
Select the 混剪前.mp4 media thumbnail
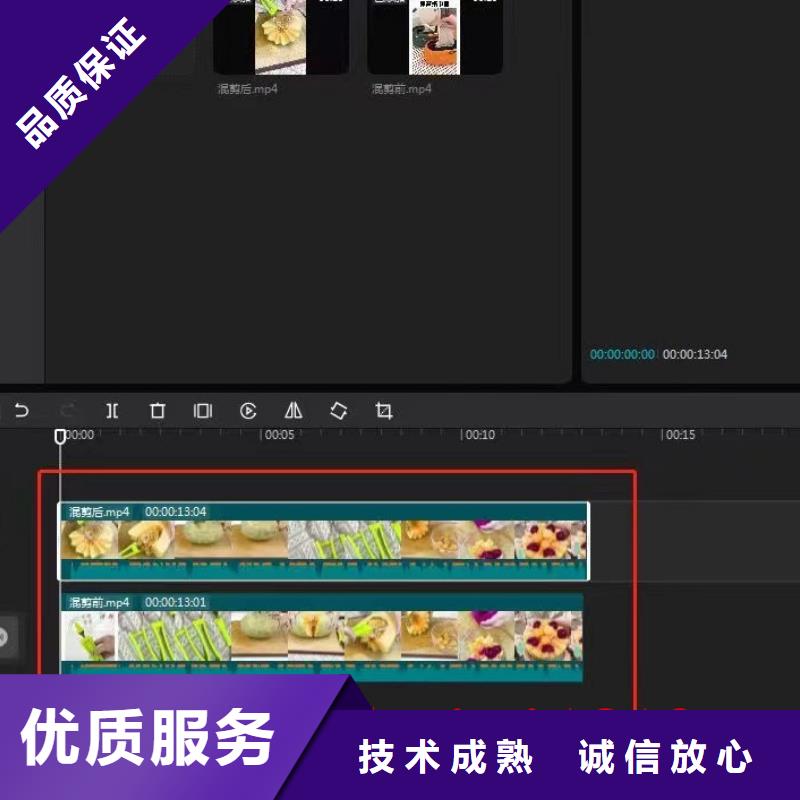click(x=434, y=40)
